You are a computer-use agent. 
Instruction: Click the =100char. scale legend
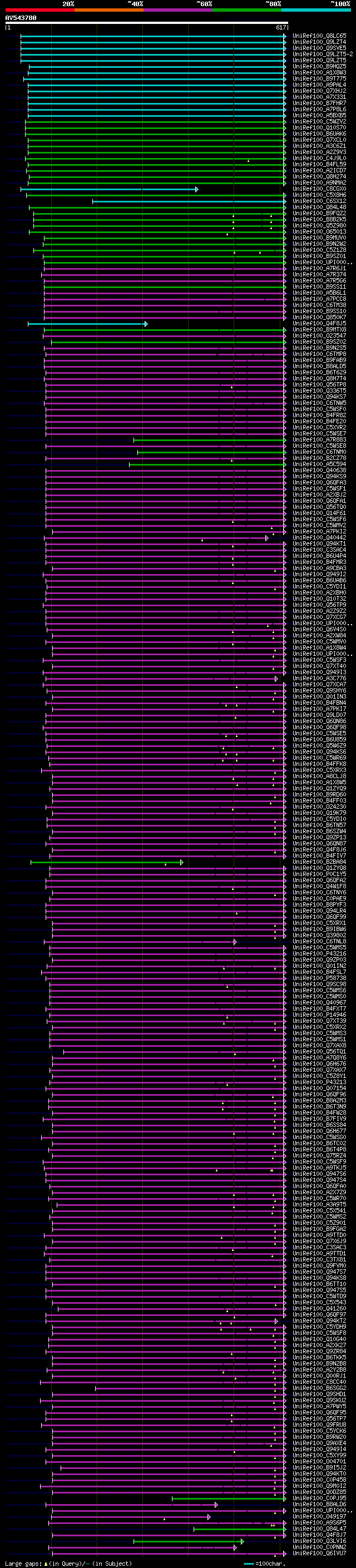[264, 1563]
